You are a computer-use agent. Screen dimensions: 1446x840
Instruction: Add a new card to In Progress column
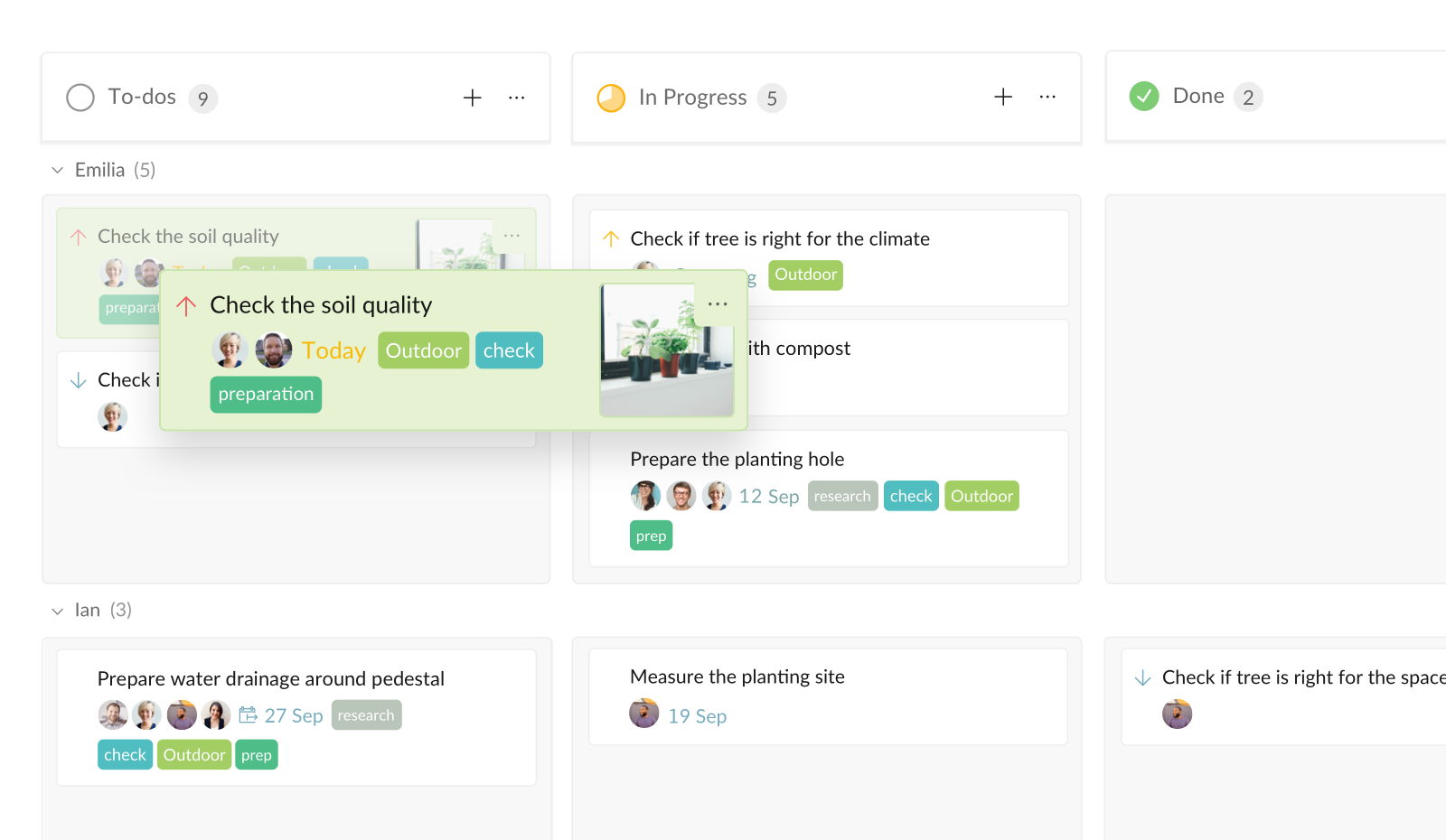(x=1003, y=97)
